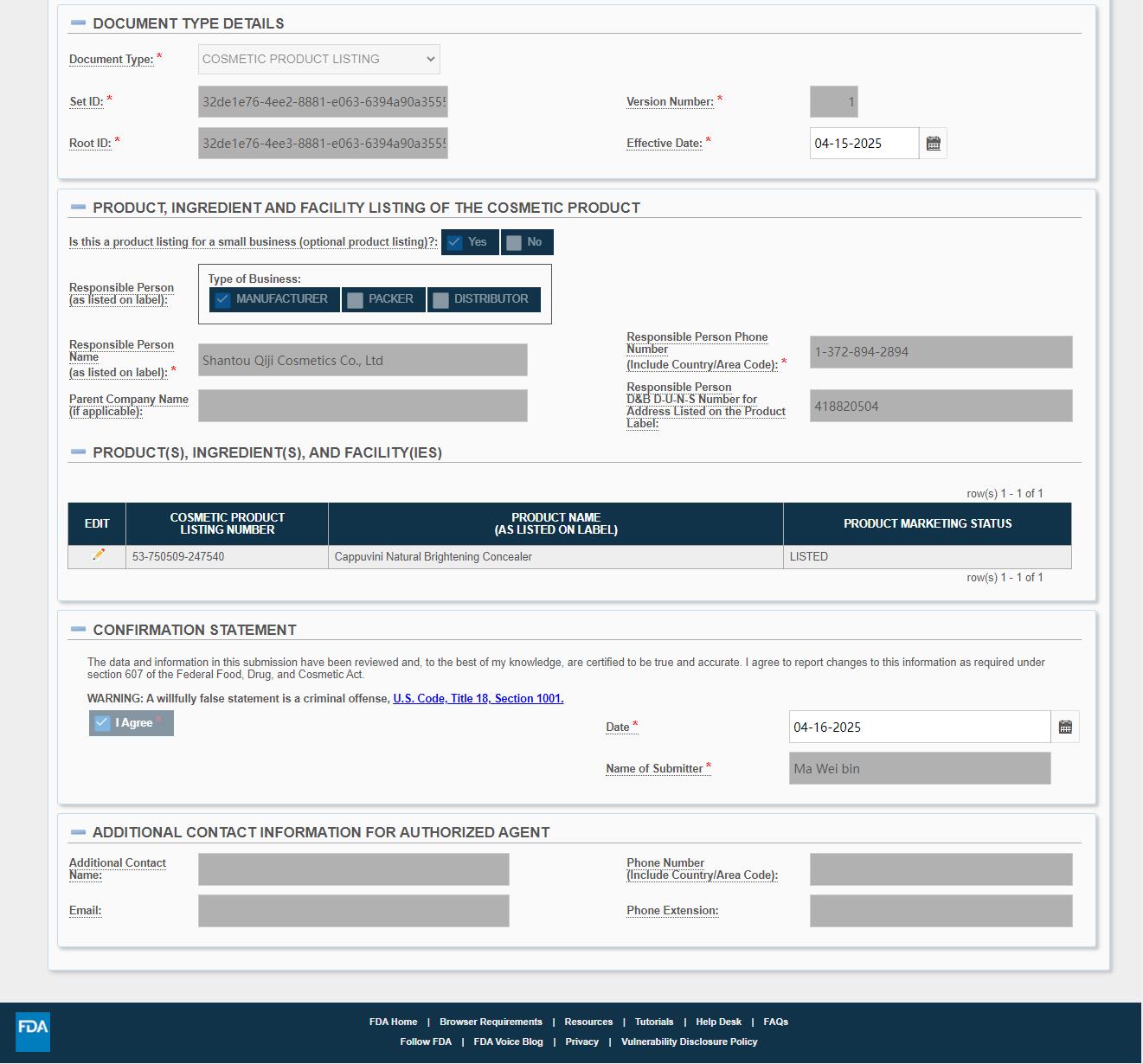Viewport: 1143px width, 1064px height.
Task: Collapse the Product(s), Ingredient(s), and Facility(ies) section
Action: tap(78, 452)
